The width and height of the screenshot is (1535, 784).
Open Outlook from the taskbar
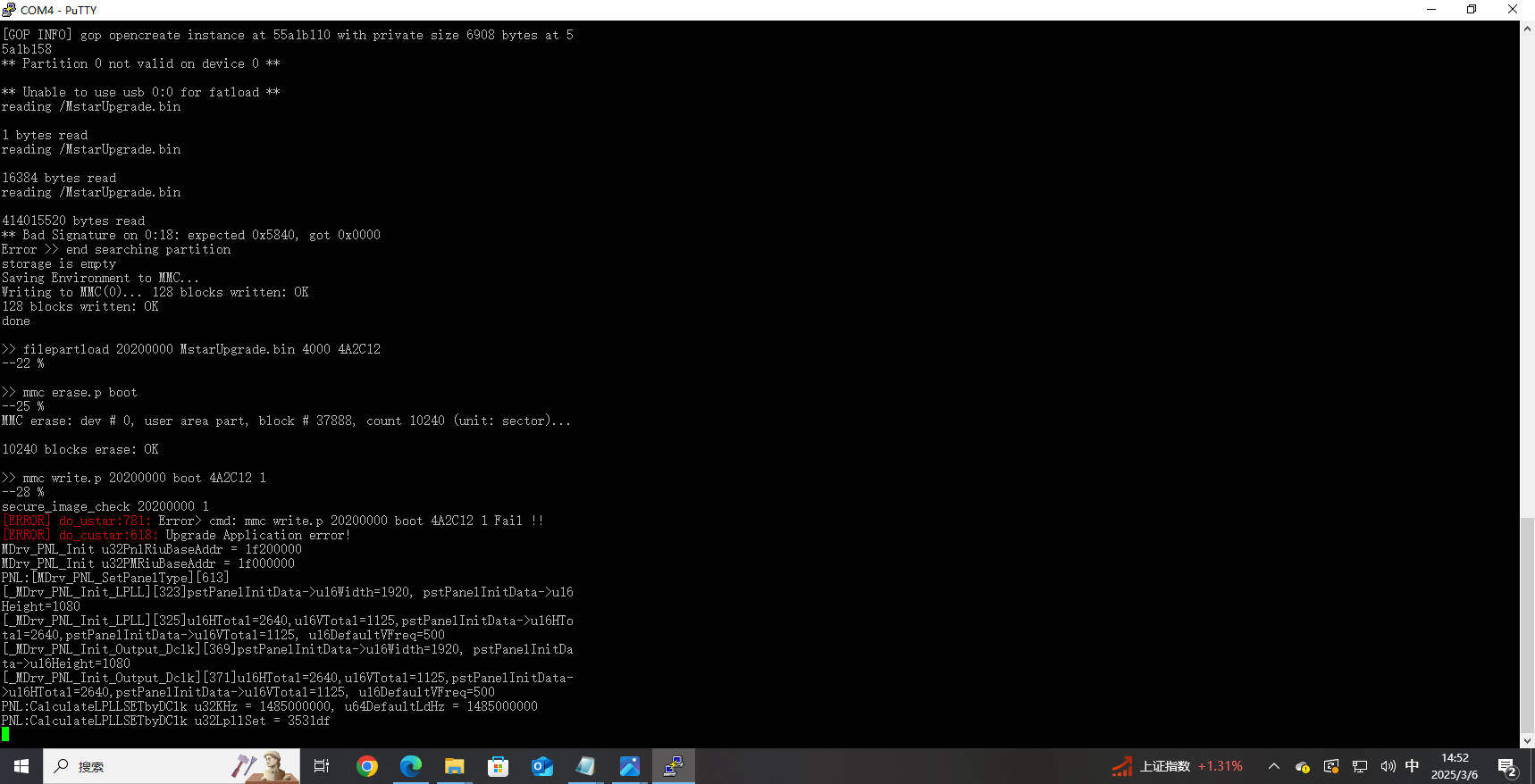point(541,766)
